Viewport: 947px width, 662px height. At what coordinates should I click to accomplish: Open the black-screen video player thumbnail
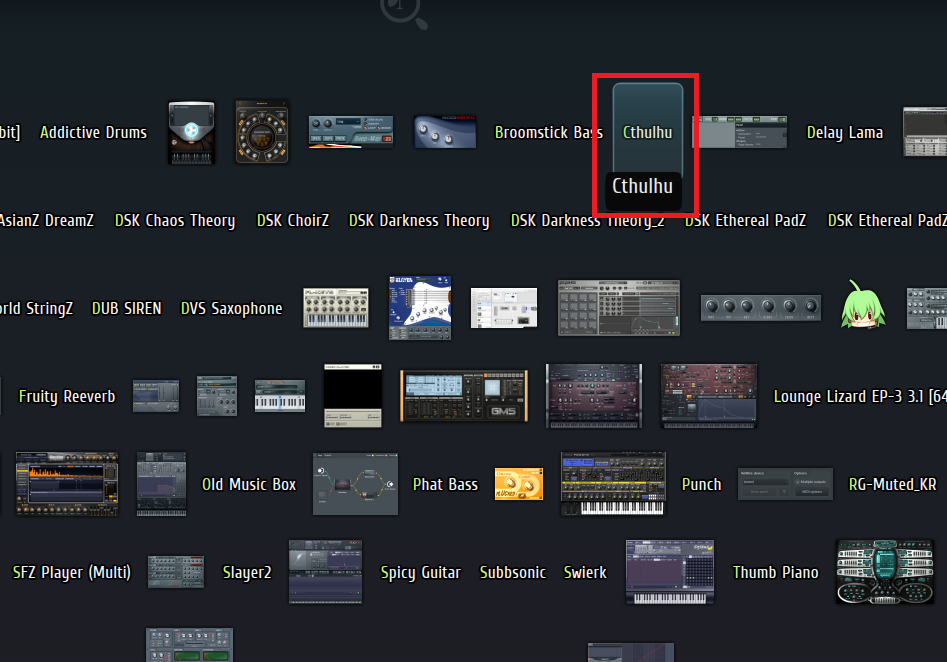coord(353,396)
